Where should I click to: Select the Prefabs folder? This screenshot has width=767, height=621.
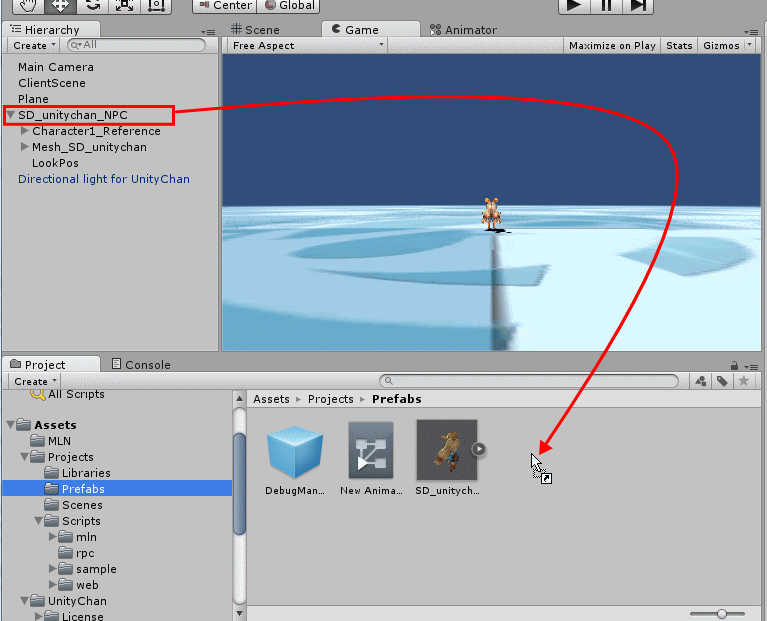click(117, 488)
